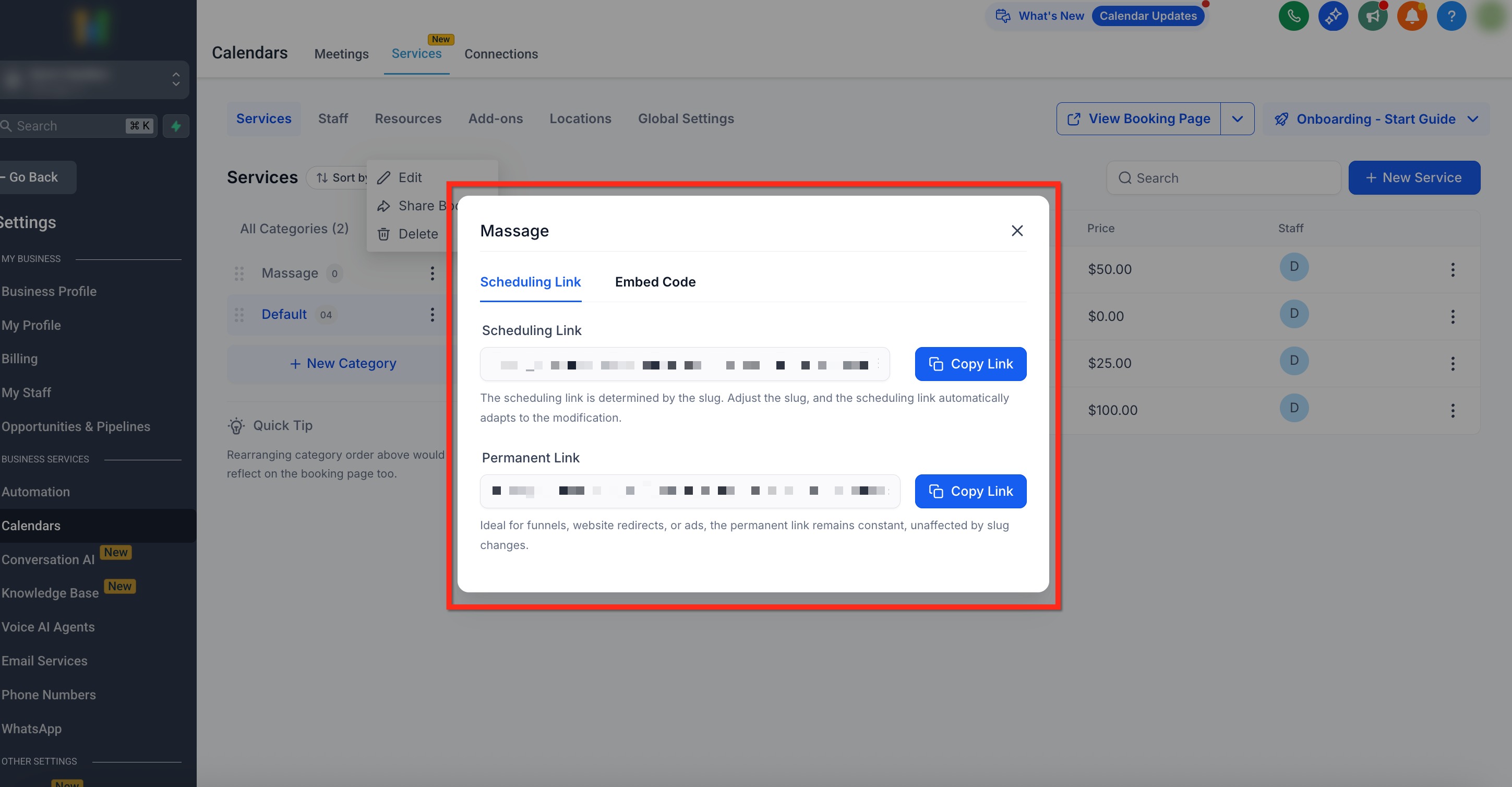Click the megaphone announcements icon
Image resolution: width=1512 pixels, height=787 pixels.
(1372, 16)
